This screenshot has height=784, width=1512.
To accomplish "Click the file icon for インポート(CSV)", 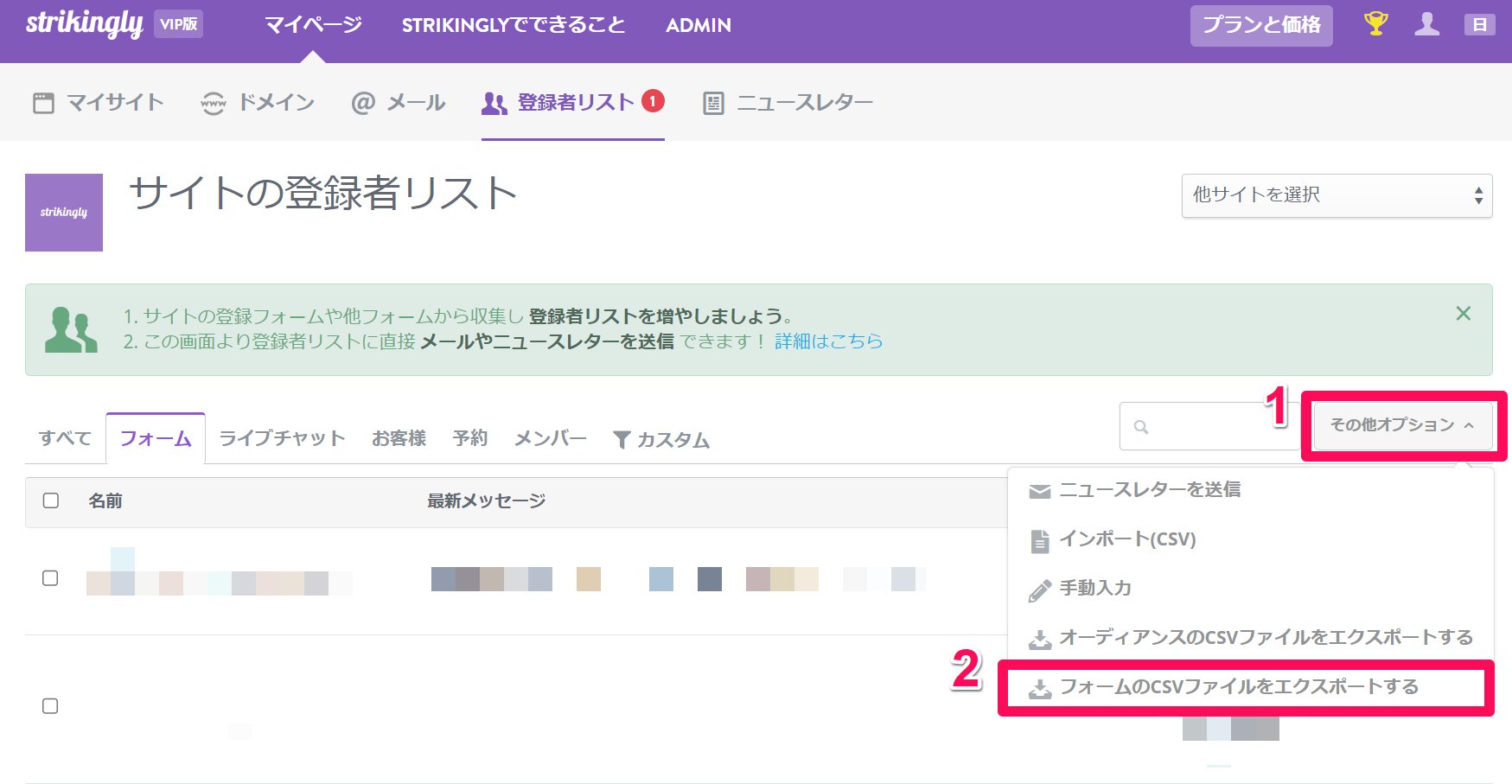I will 1040,541.
